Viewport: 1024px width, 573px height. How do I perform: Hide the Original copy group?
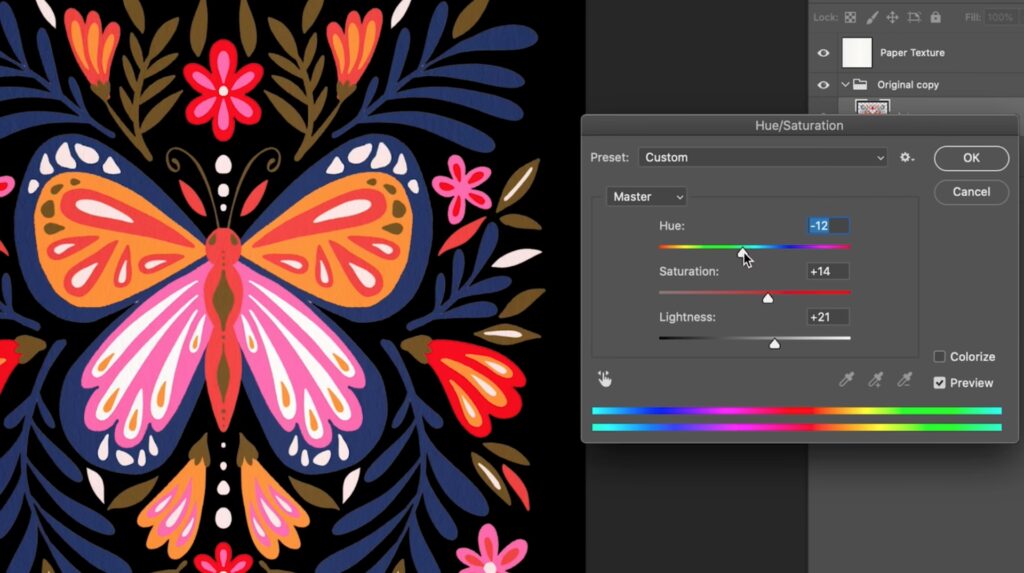[824, 85]
